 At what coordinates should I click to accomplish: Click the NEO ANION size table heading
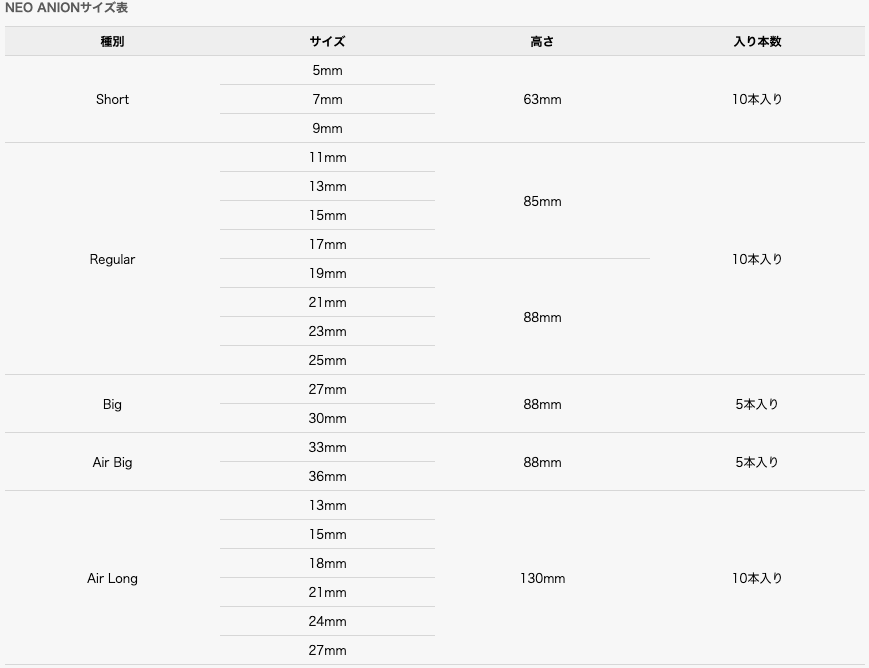(66, 8)
